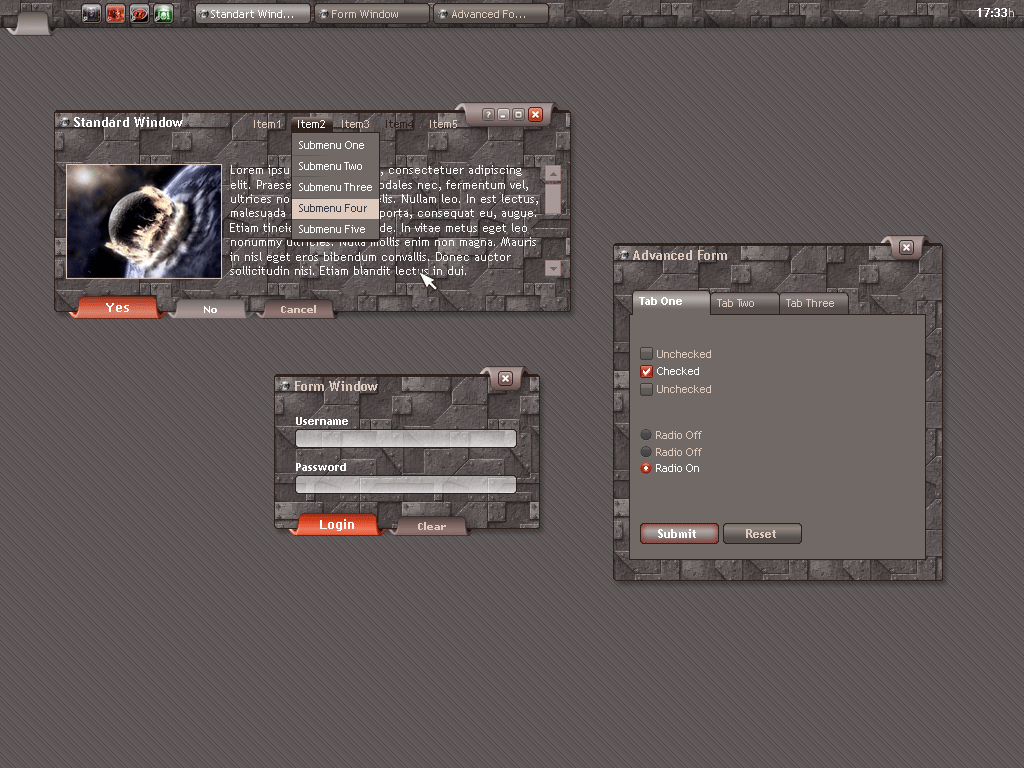Click the scroll down arrow in Standard Window
The image size is (1024, 768).
tap(553, 268)
